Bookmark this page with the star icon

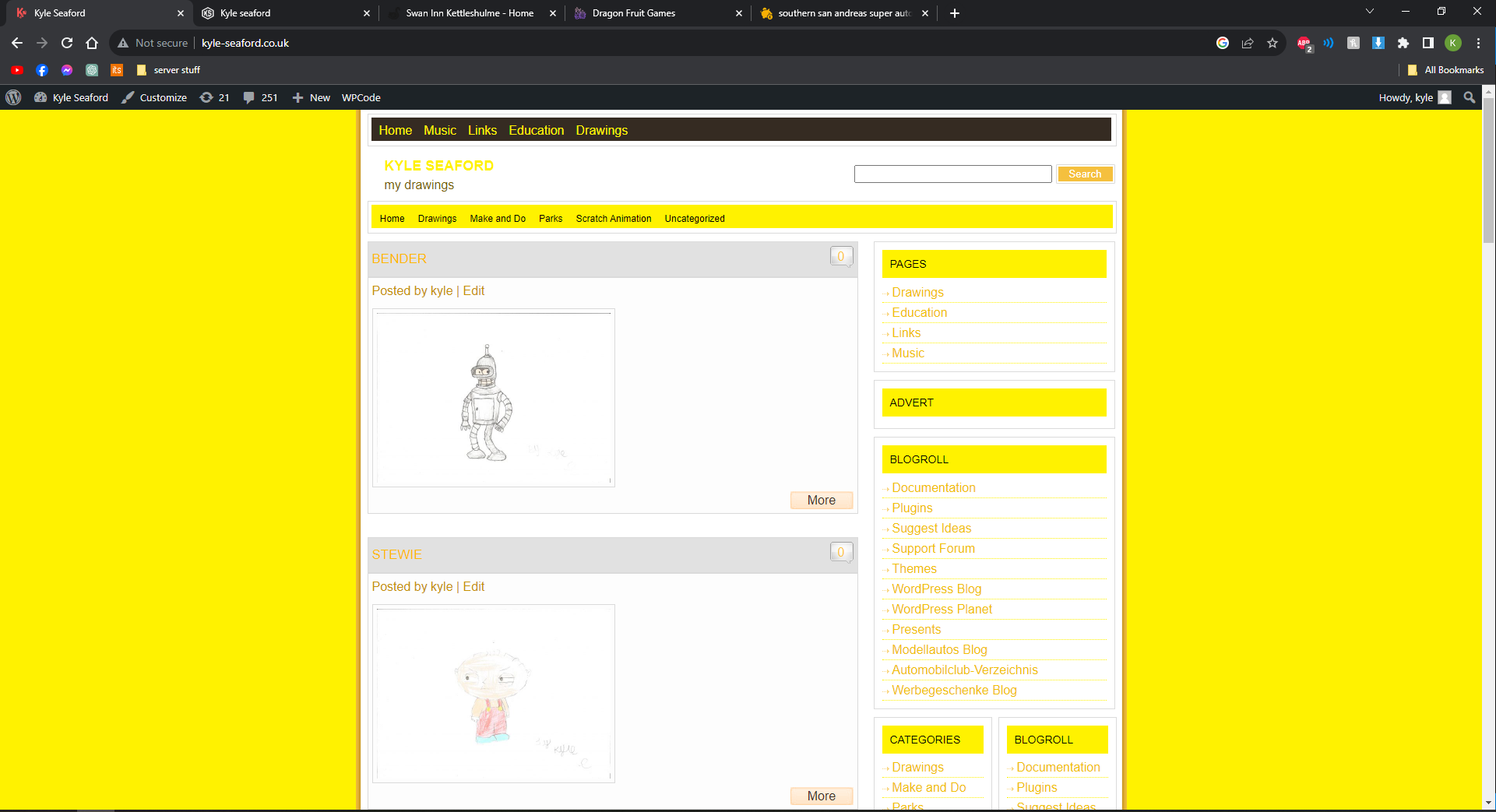1272,43
